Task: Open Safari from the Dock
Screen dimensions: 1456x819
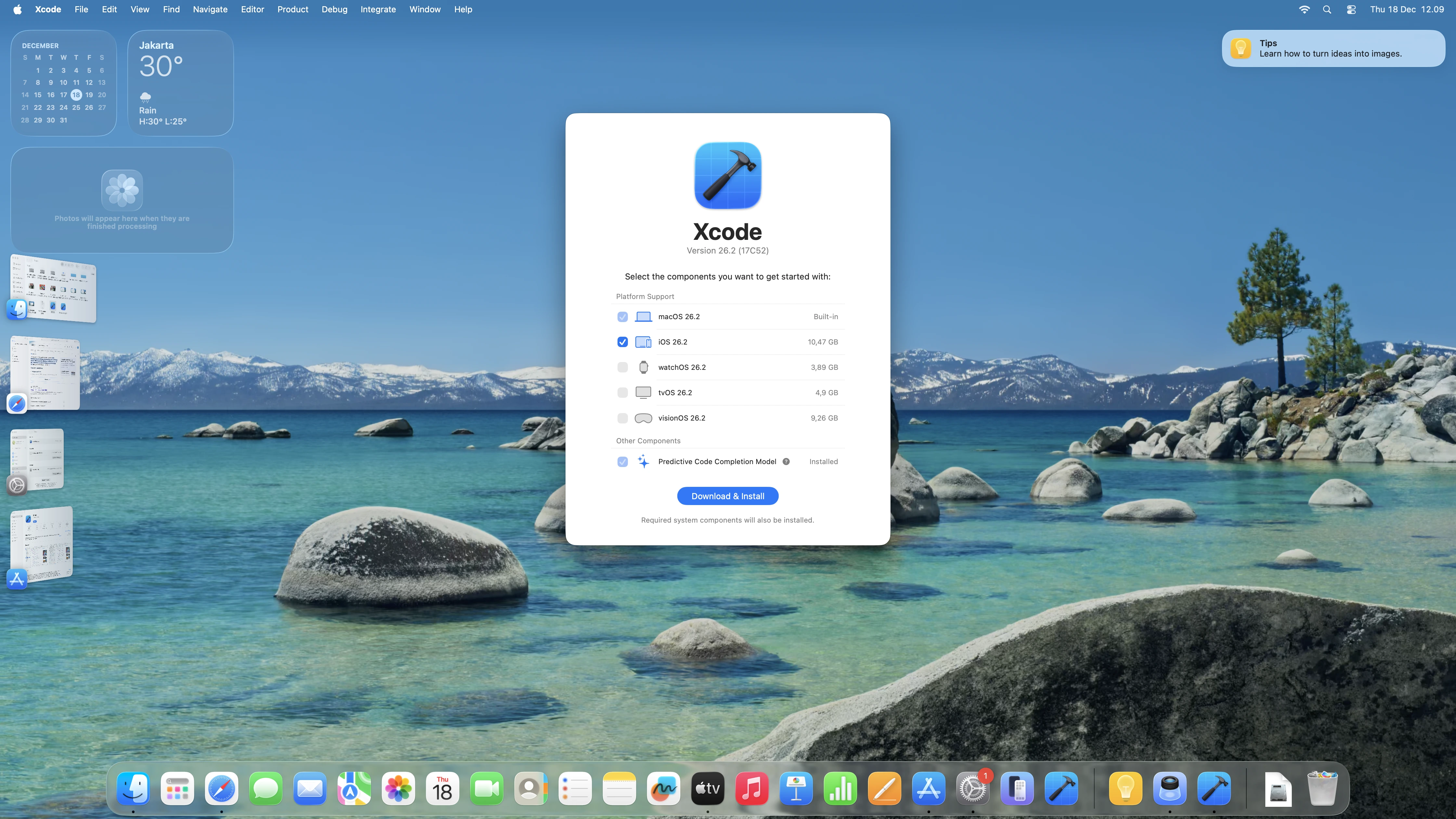Action: (x=222, y=788)
